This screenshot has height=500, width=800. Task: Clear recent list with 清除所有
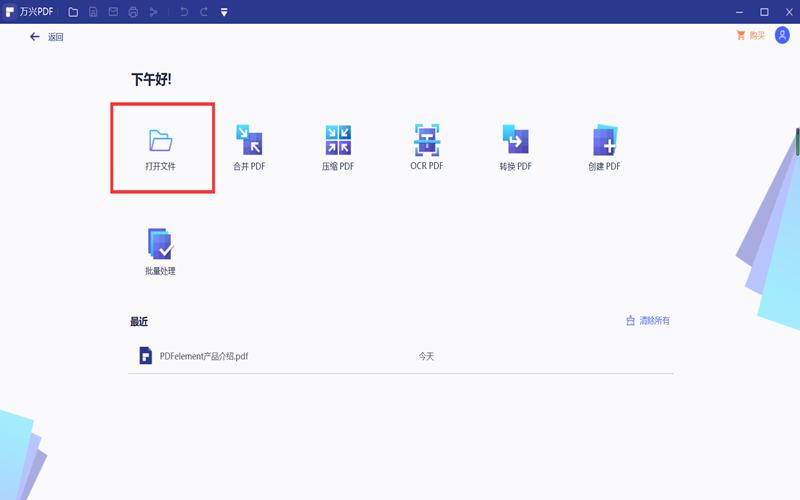pyautogui.click(x=647, y=321)
